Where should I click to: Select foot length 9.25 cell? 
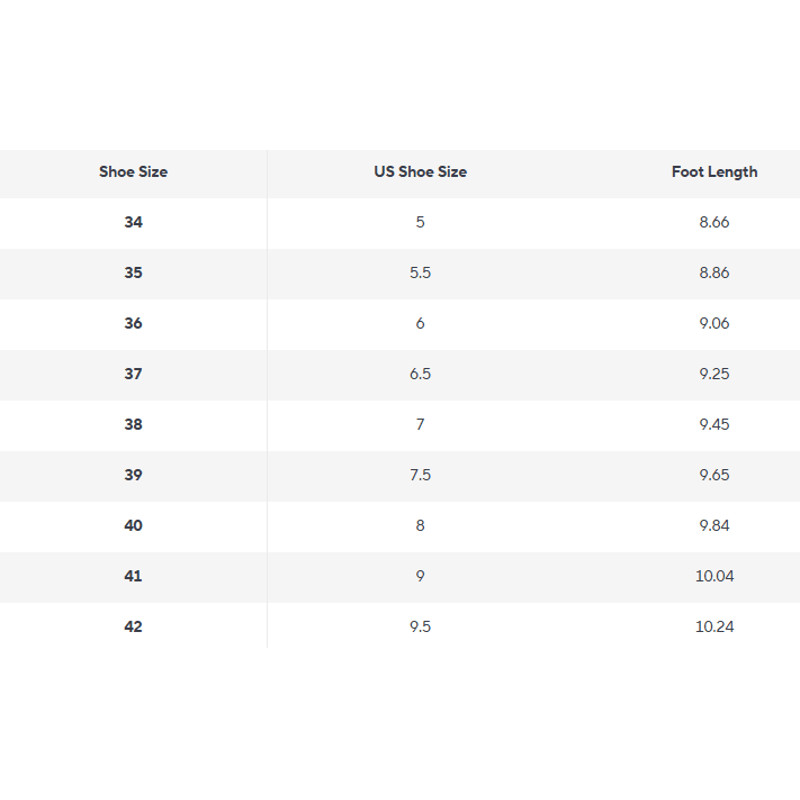tap(714, 374)
